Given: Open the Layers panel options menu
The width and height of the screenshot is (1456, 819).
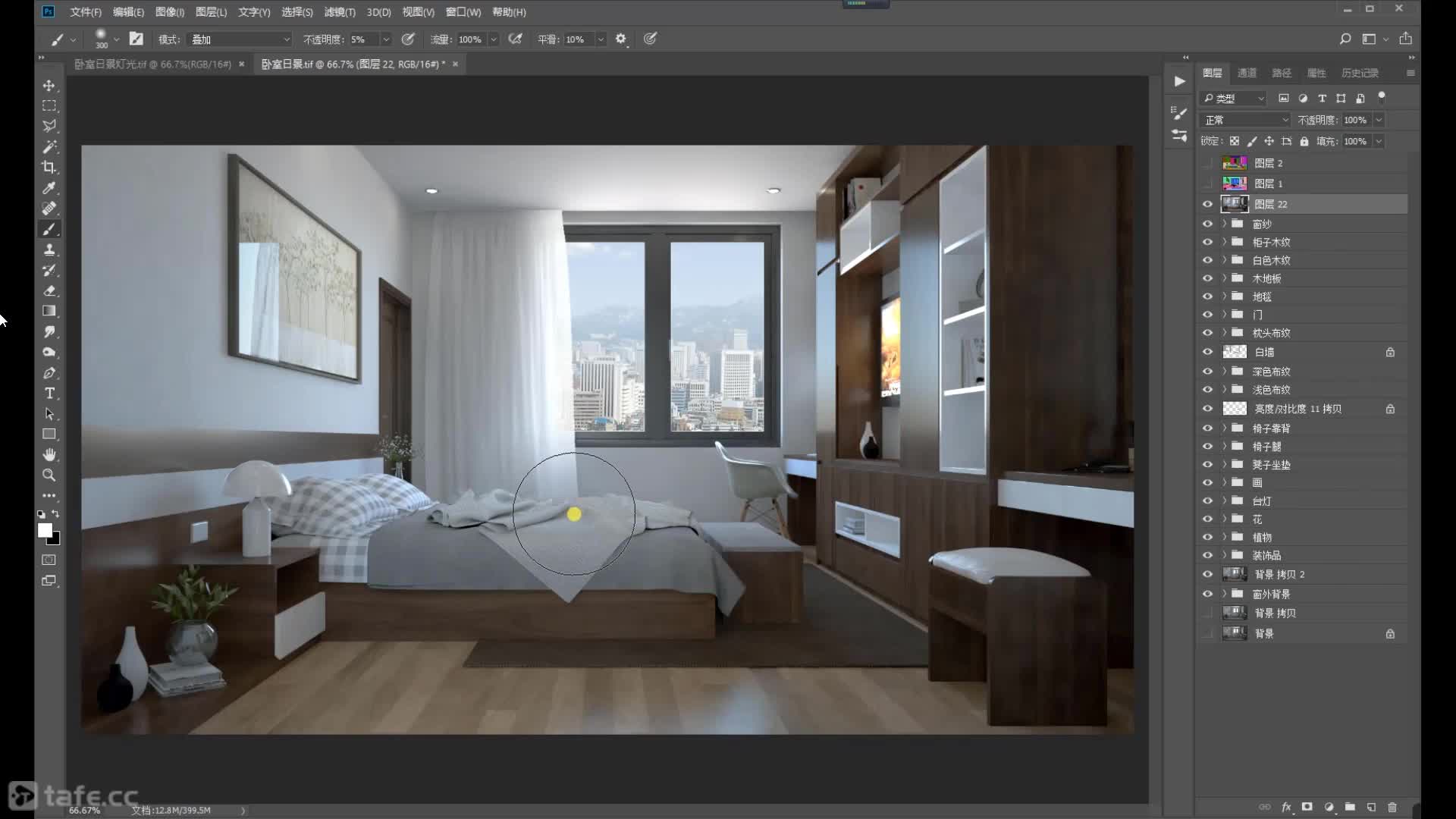Looking at the screenshot, I should [x=1410, y=73].
